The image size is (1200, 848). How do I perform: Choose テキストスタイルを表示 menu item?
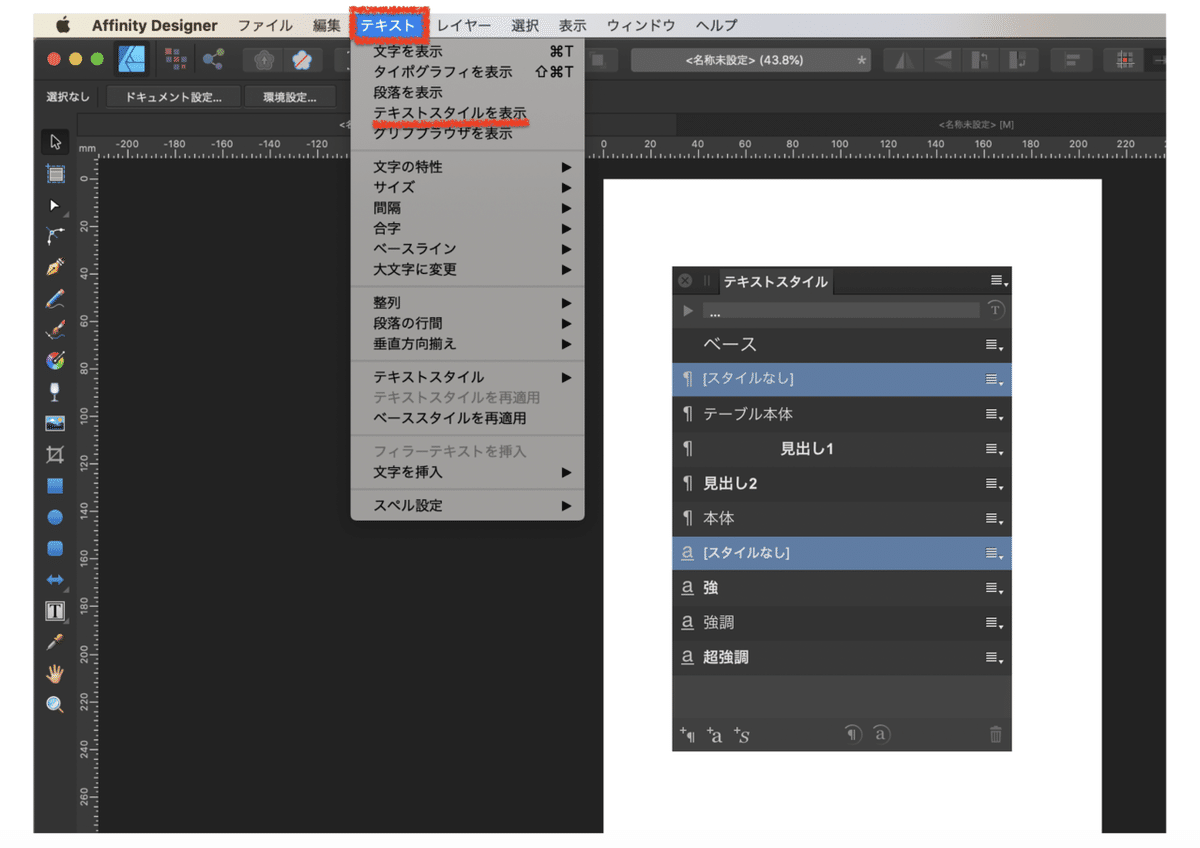pos(467,113)
